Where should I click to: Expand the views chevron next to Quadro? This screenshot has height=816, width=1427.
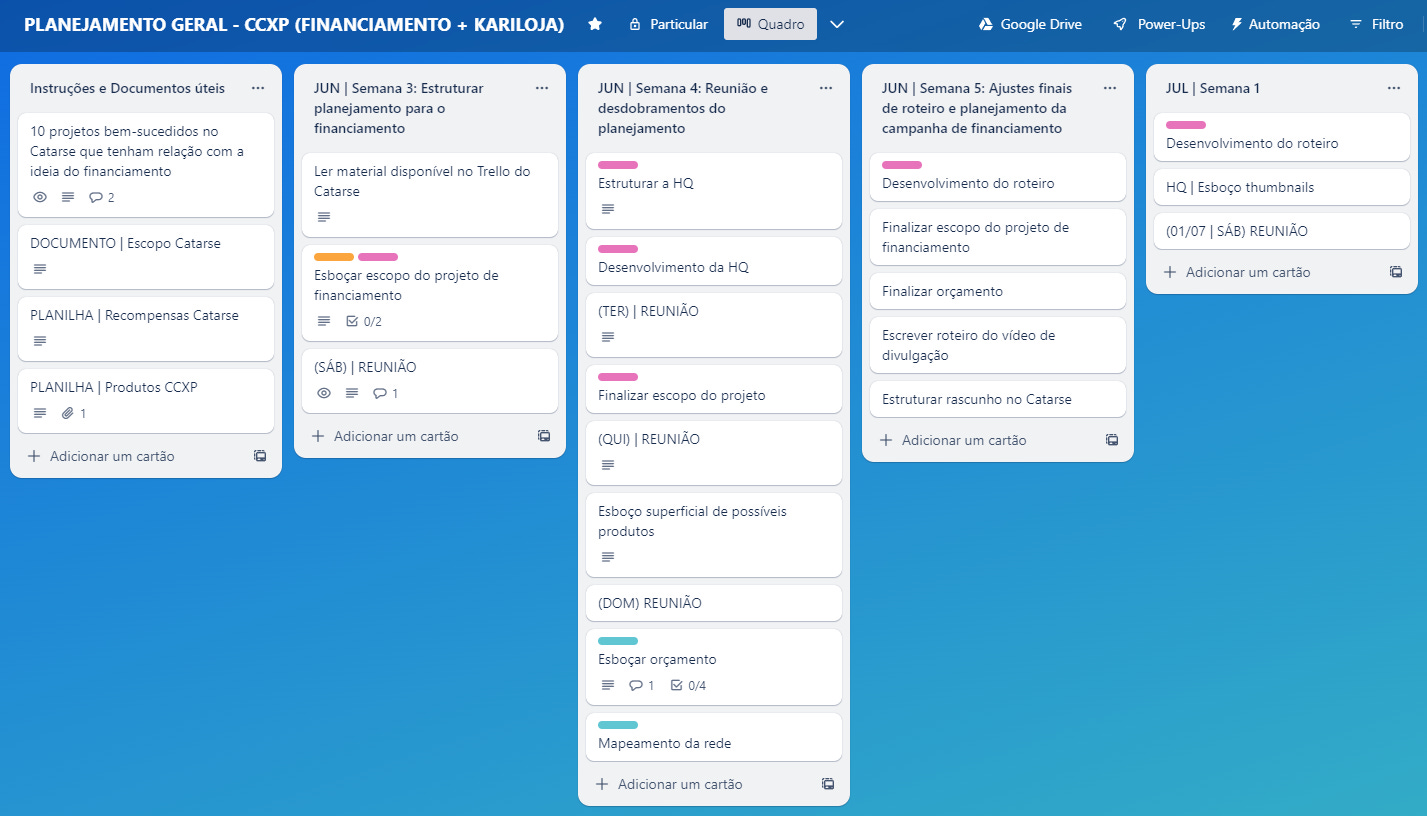(838, 24)
